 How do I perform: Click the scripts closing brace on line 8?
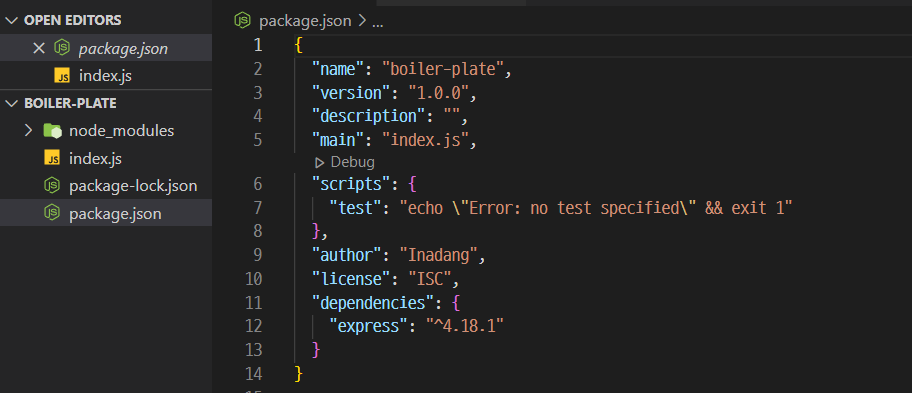[x=316, y=231]
